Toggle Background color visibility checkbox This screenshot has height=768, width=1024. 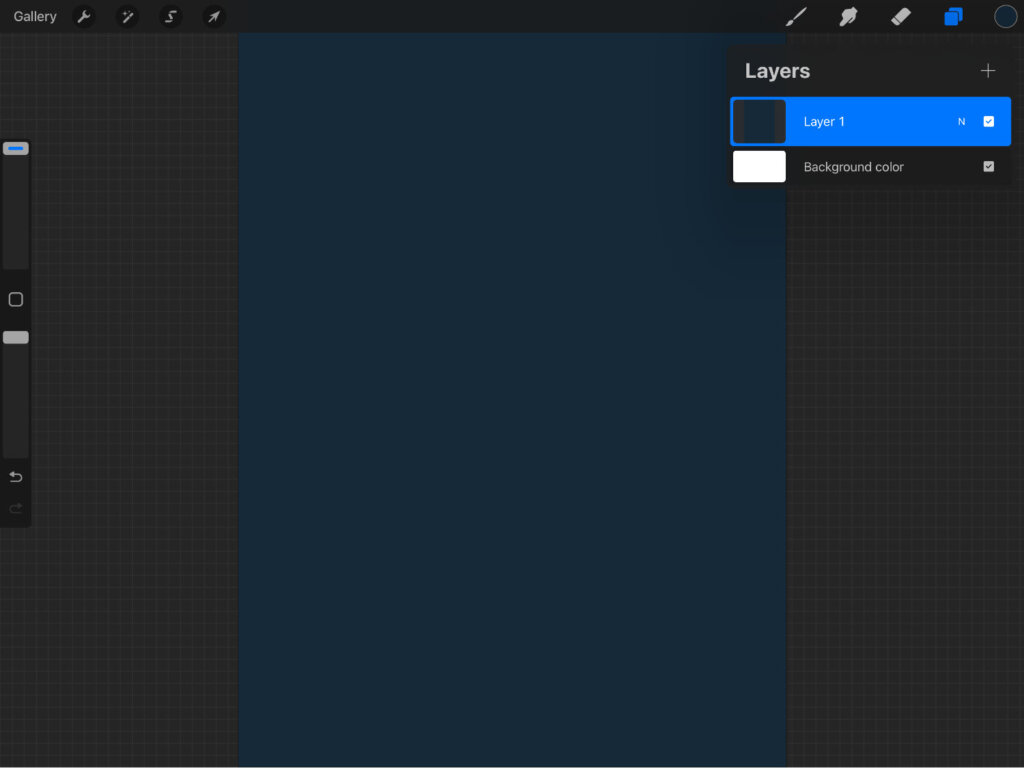pos(989,167)
